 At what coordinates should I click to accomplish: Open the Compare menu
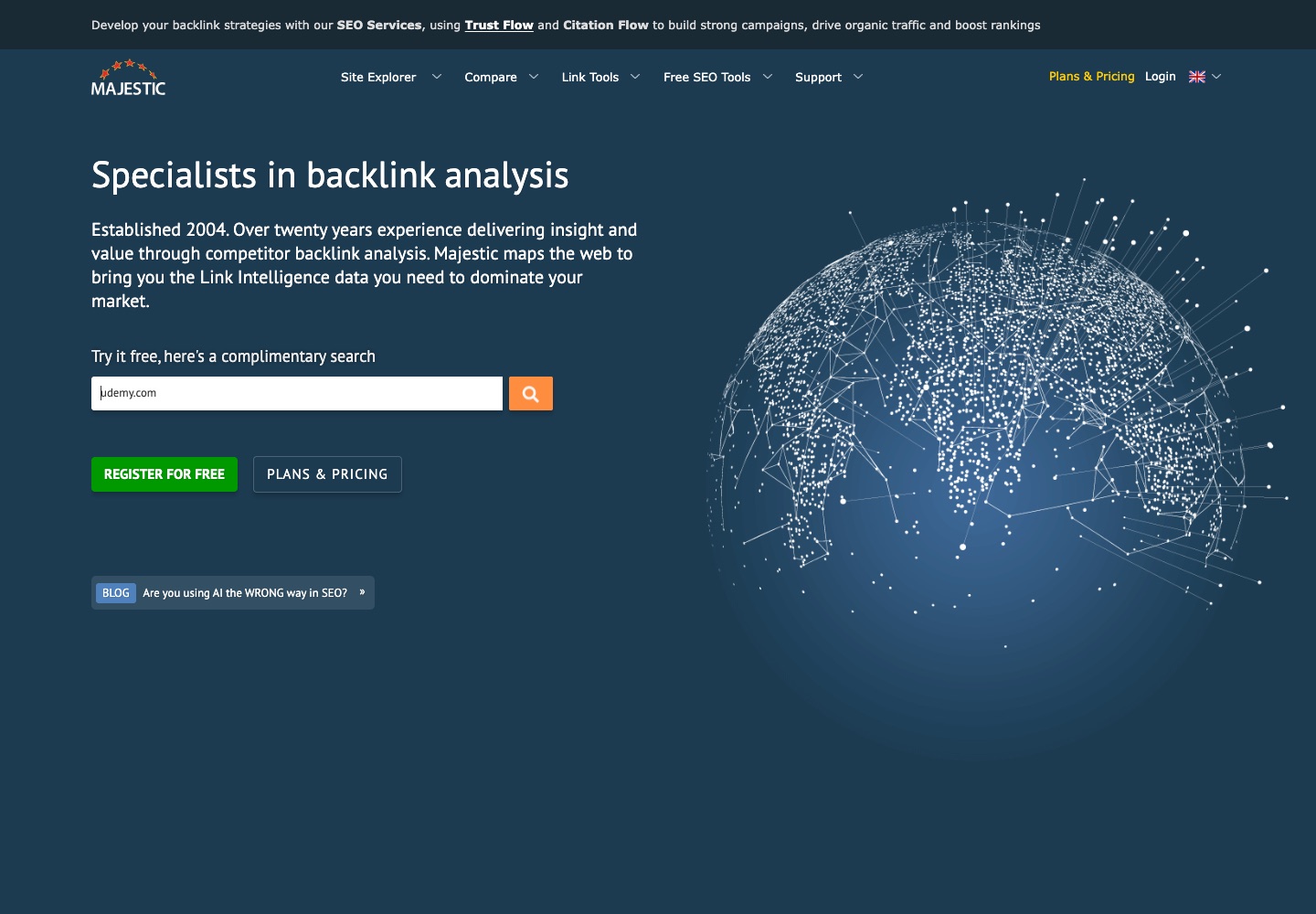pos(491,77)
